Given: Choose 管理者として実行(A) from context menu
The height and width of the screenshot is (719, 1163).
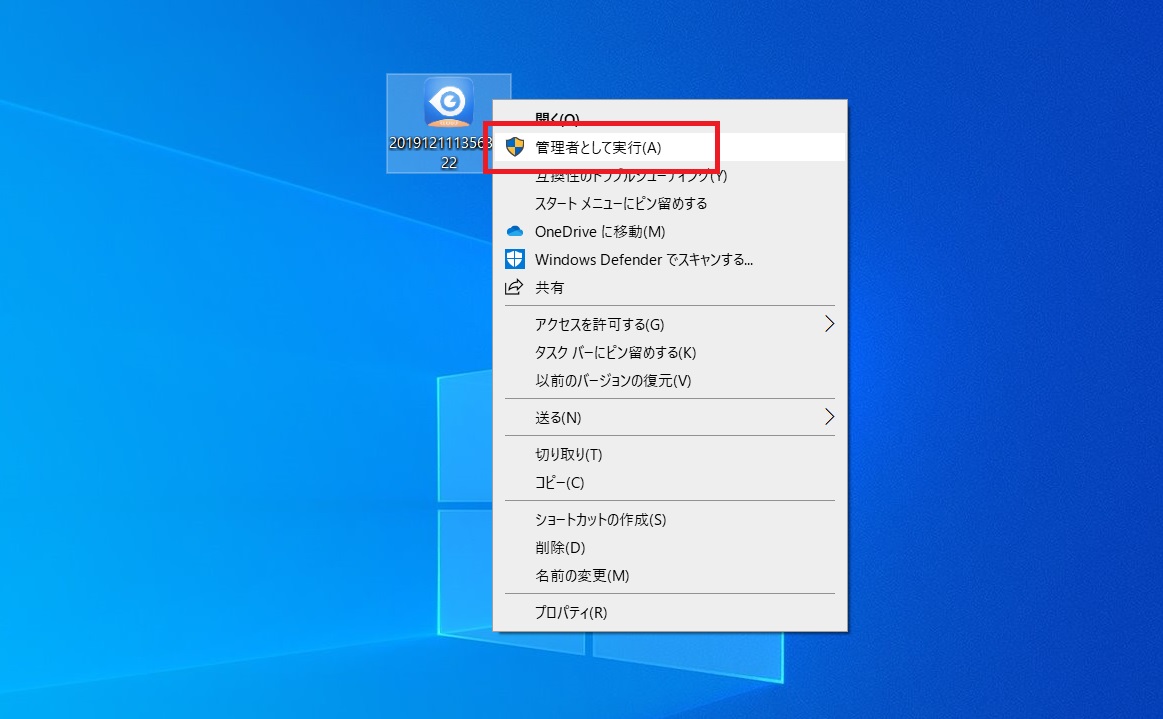Looking at the screenshot, I should [x=669, y=147].
